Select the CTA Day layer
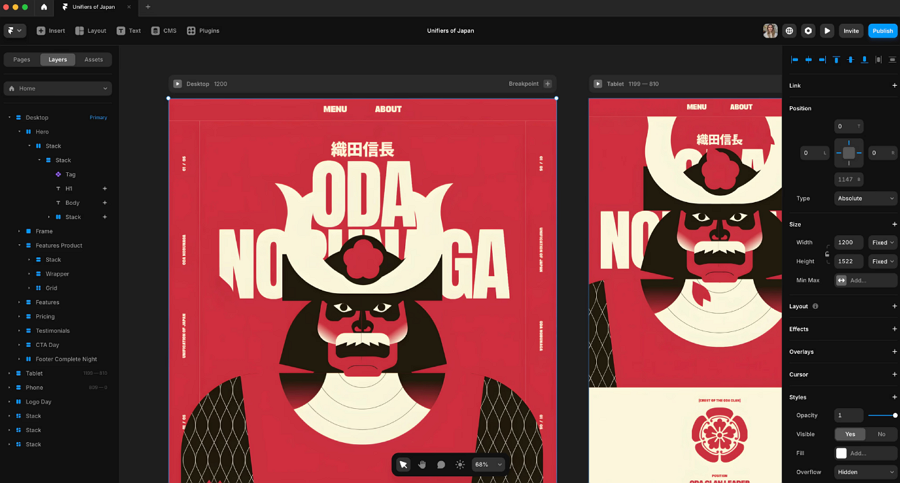The height and width of the screenshot is (483, 900). [47, 345]
